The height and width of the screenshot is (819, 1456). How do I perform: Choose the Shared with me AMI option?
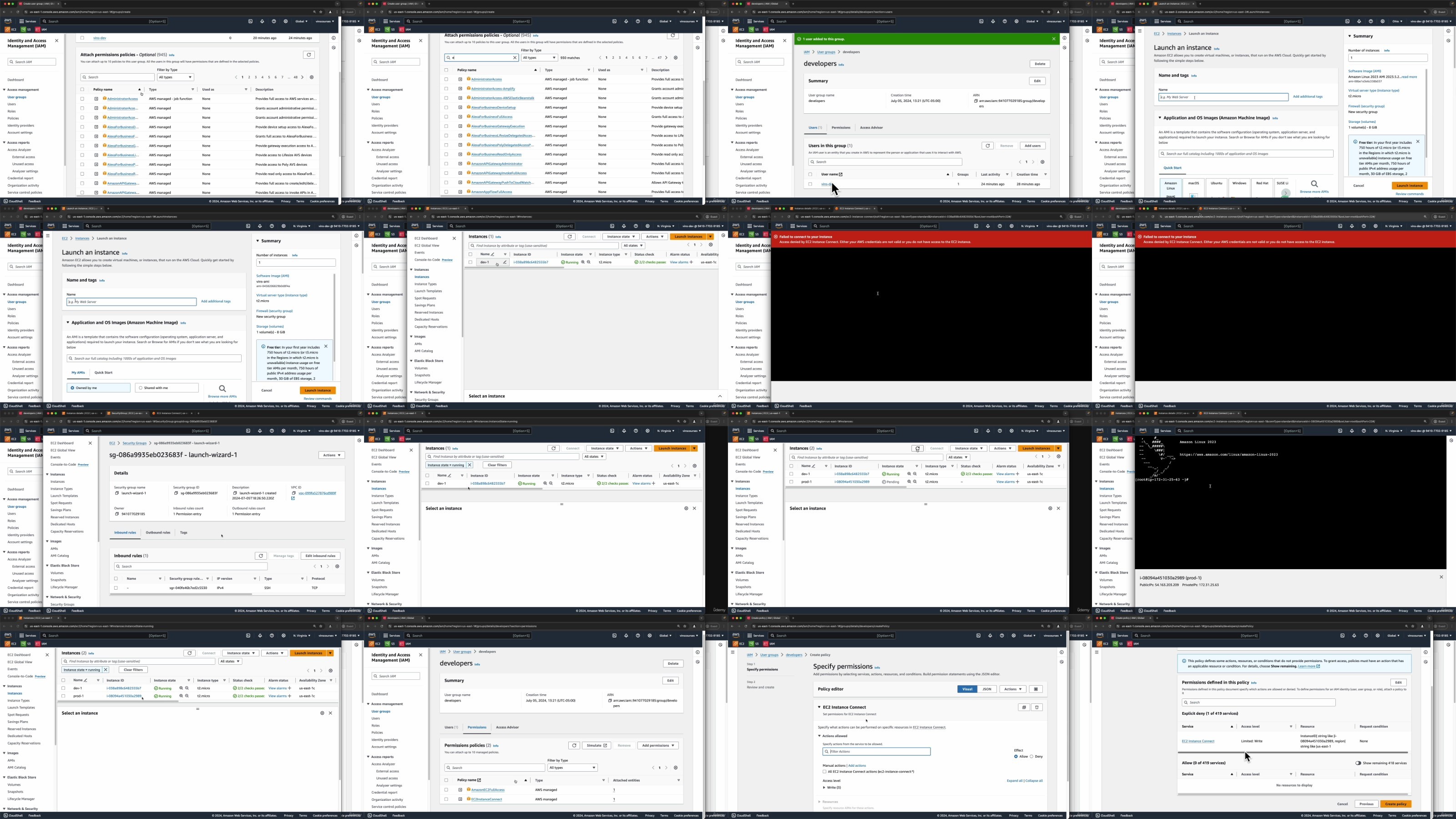[x=167, y=388]
